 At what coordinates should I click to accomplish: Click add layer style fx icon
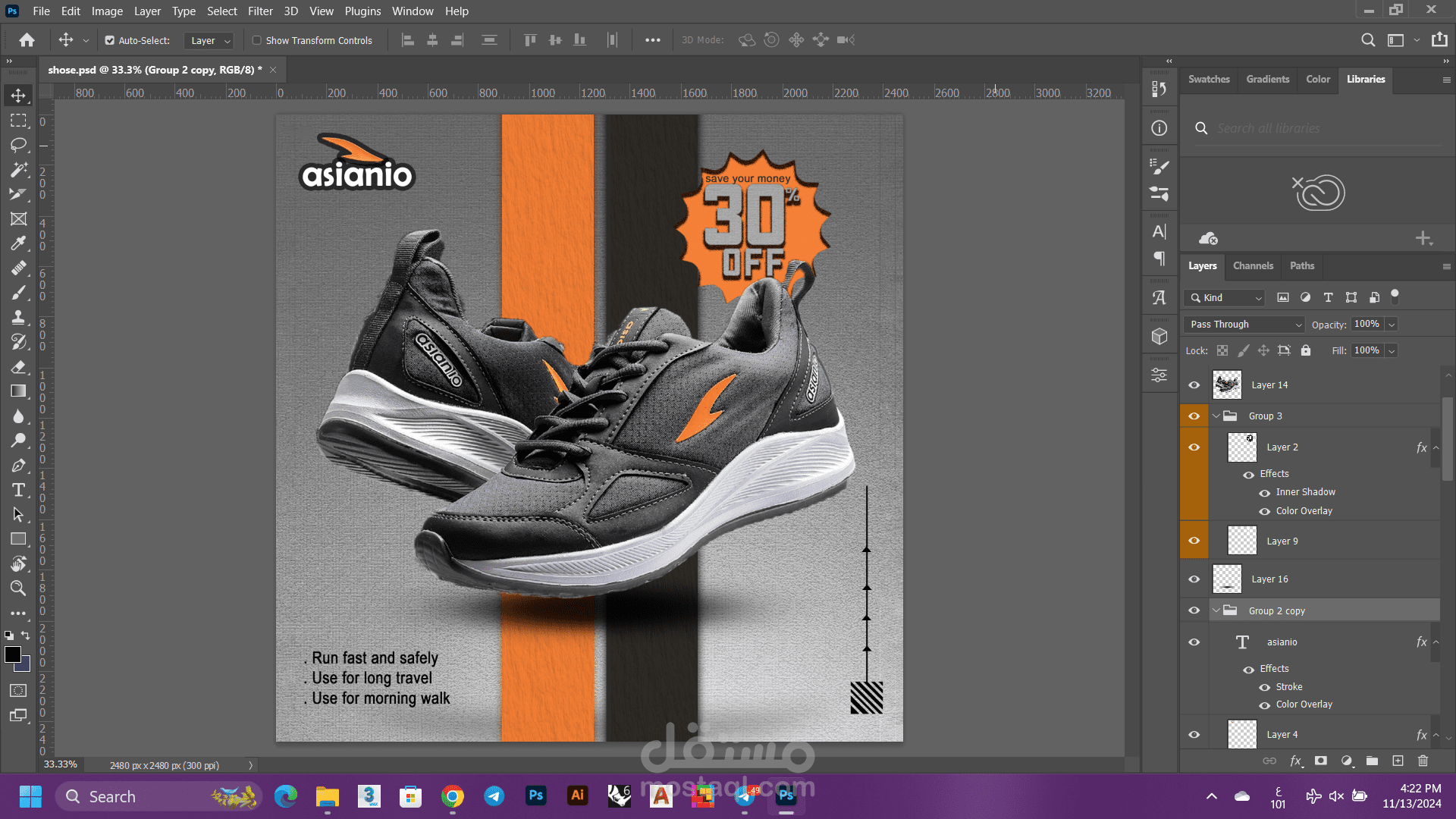[x=1296, y=761]
